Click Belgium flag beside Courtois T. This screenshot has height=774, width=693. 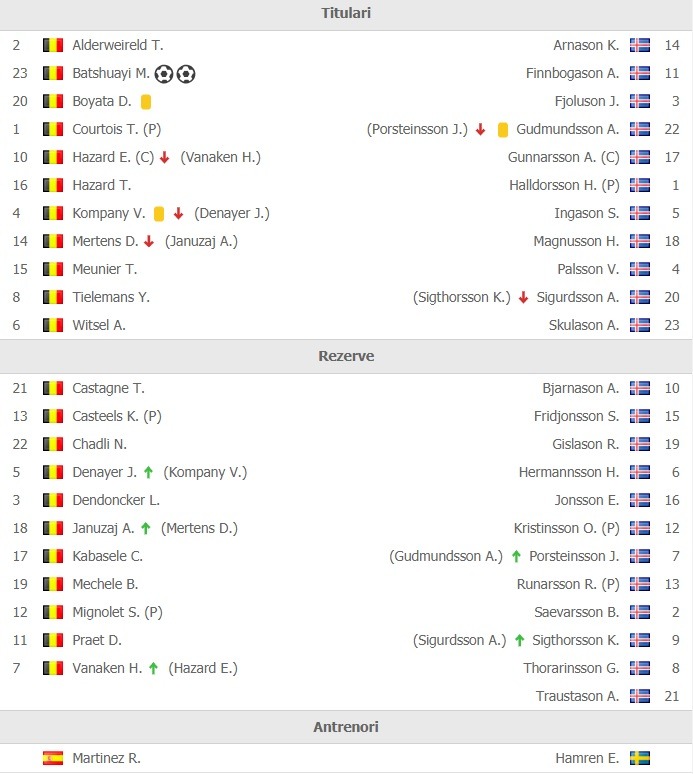click(x=53, y=129)
